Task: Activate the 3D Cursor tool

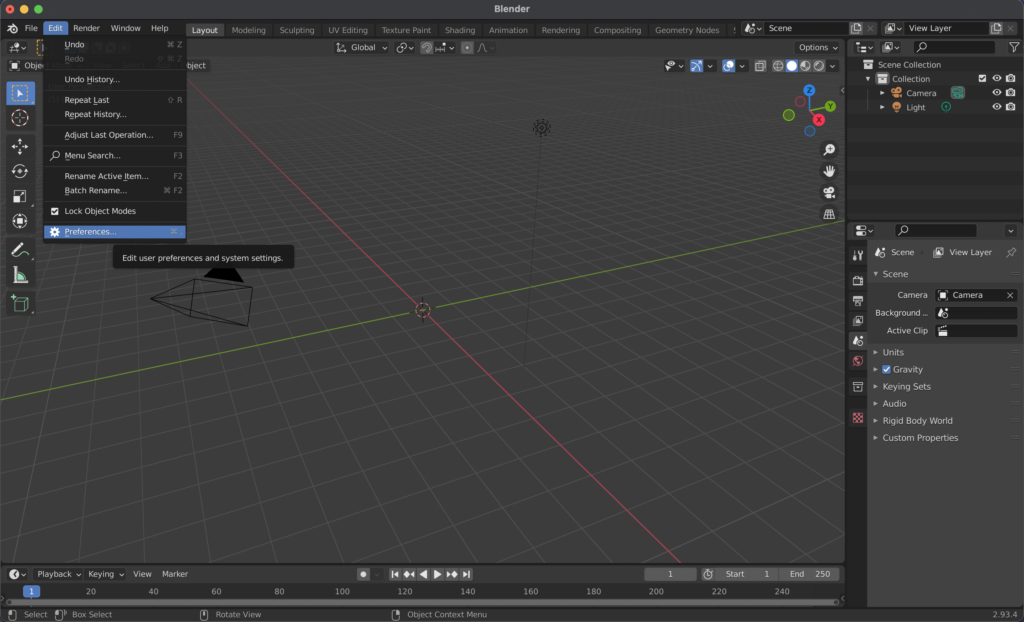Action: (20, 118)
